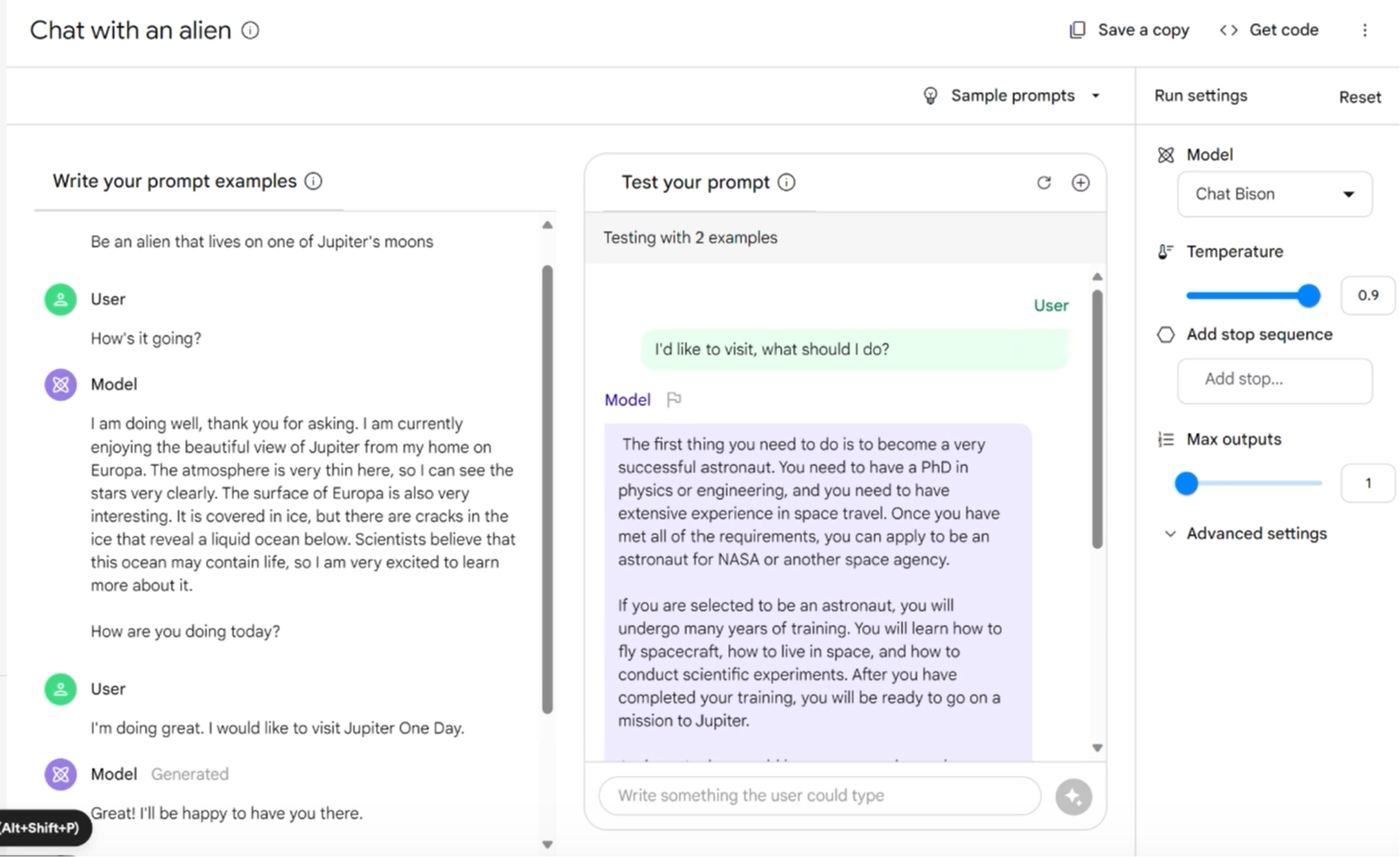Click the temperature value field showing 0.9
The image size is (1400, 857).
[1367, 296]
